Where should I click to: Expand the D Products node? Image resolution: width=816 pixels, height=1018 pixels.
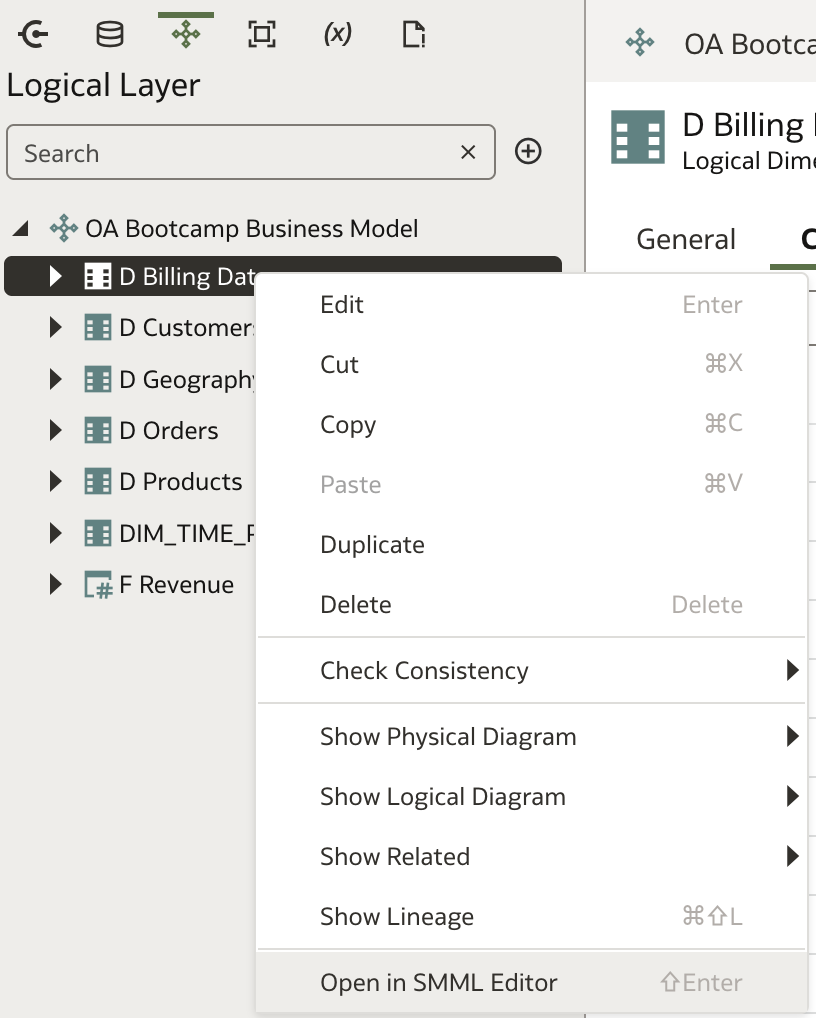click(56, 482)
